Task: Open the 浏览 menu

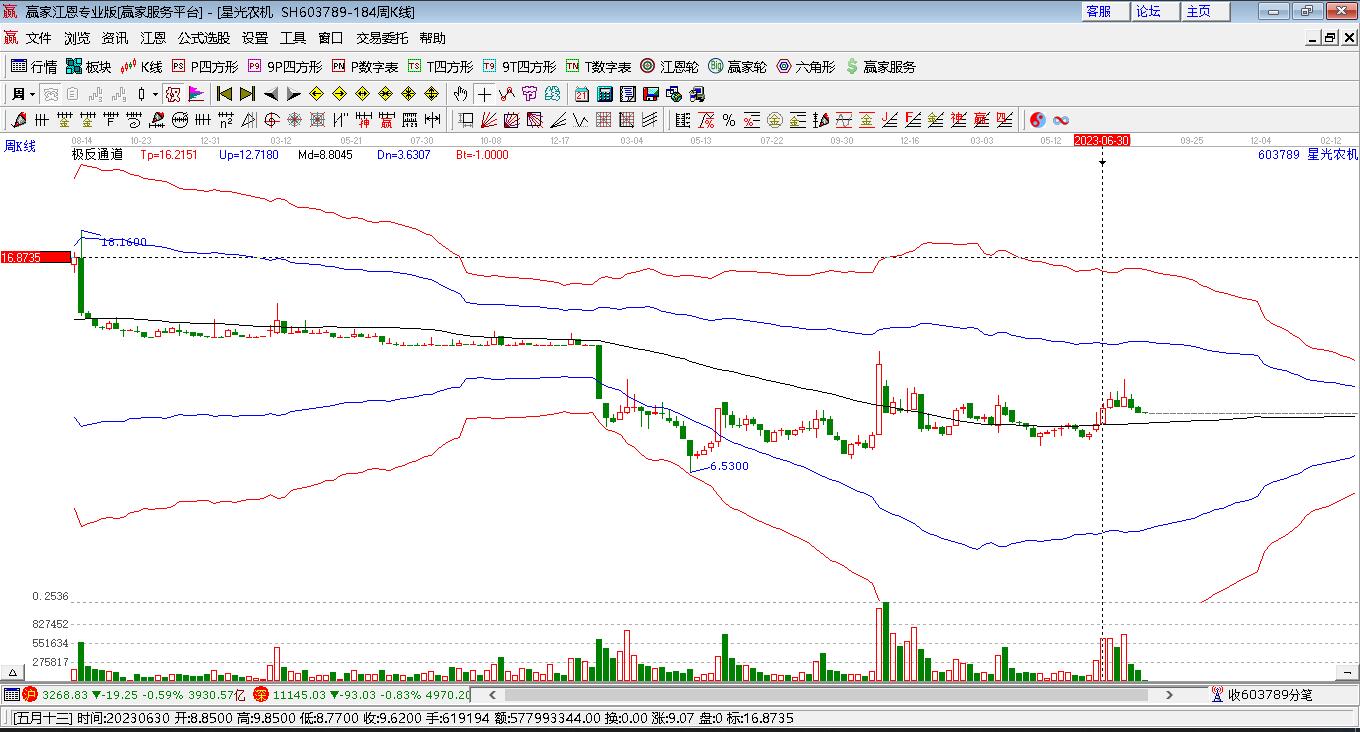Action: 77,38
